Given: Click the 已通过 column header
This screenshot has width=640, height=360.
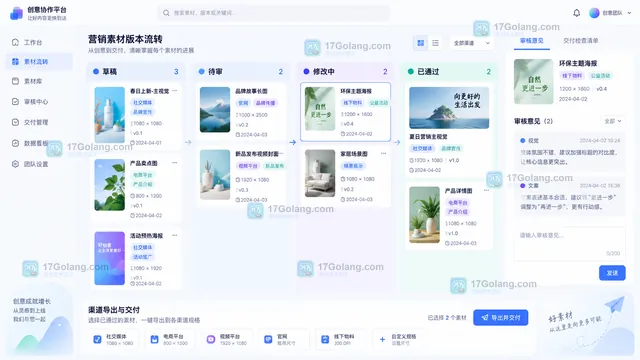Looking at the screenshot, I should coord(449,71).
